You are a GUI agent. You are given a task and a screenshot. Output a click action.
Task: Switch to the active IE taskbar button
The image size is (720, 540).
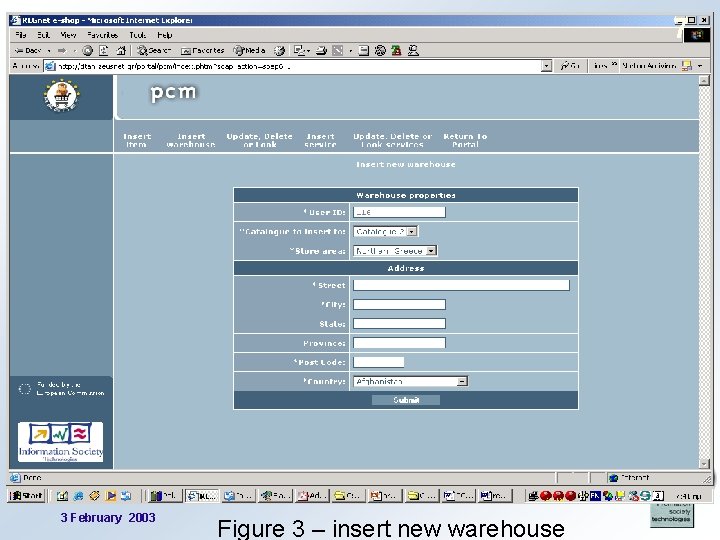click(202, 496)
